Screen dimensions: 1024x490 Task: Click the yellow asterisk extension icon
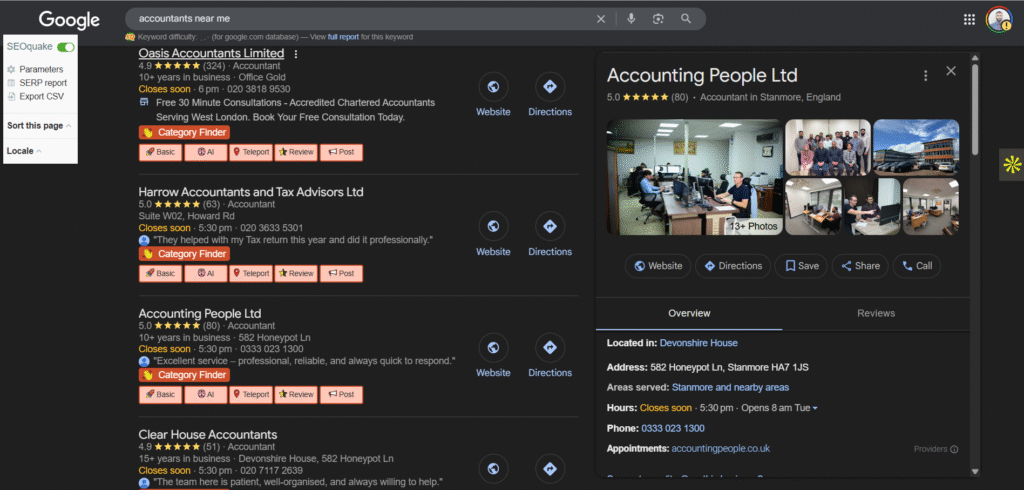click(x=1011, y=165)
